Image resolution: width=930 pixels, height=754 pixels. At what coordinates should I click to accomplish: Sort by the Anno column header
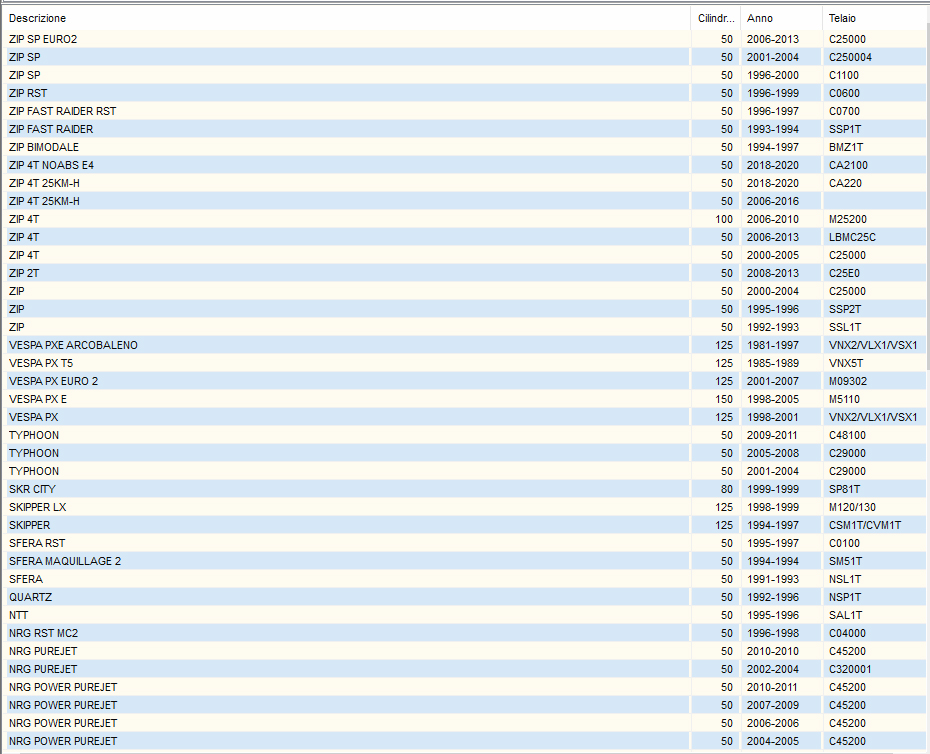[782, 18]
